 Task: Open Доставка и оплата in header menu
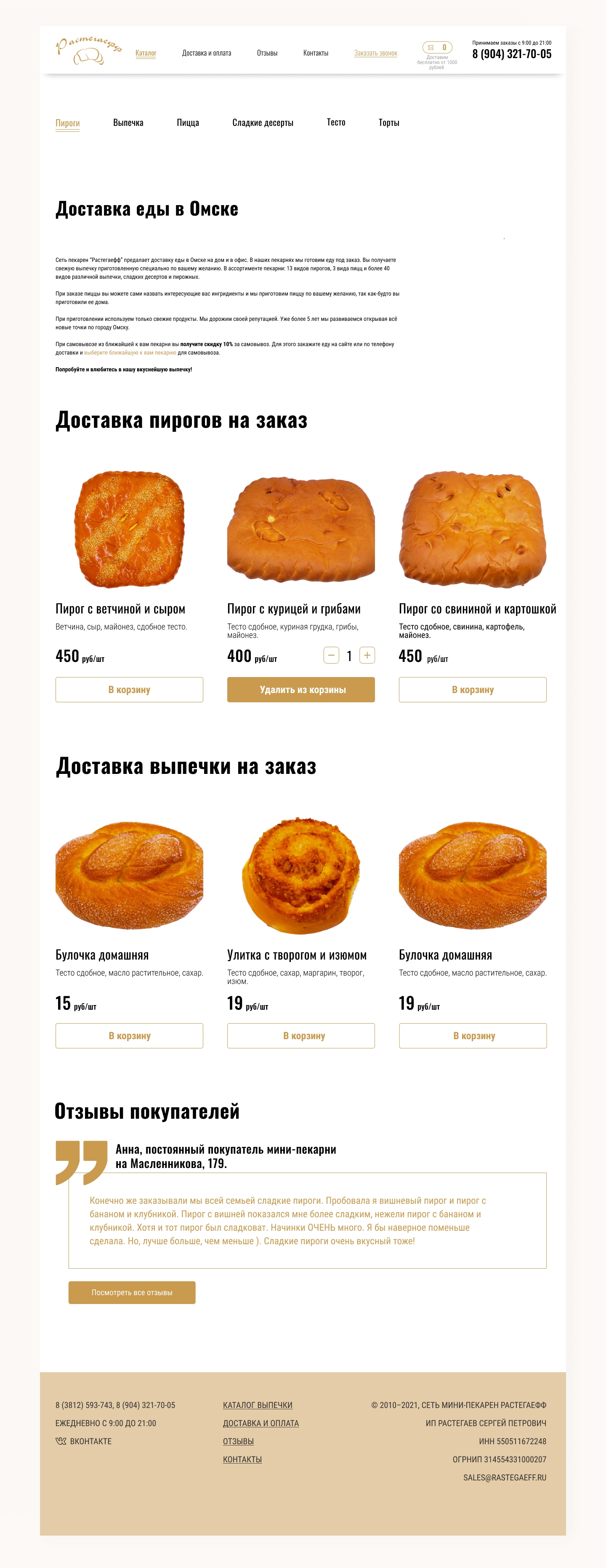pos(206,53)
